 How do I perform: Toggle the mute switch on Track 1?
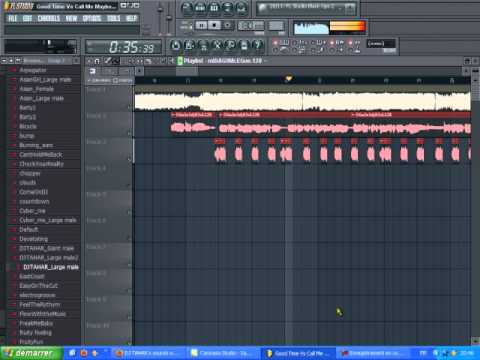(x=130, y=107)
